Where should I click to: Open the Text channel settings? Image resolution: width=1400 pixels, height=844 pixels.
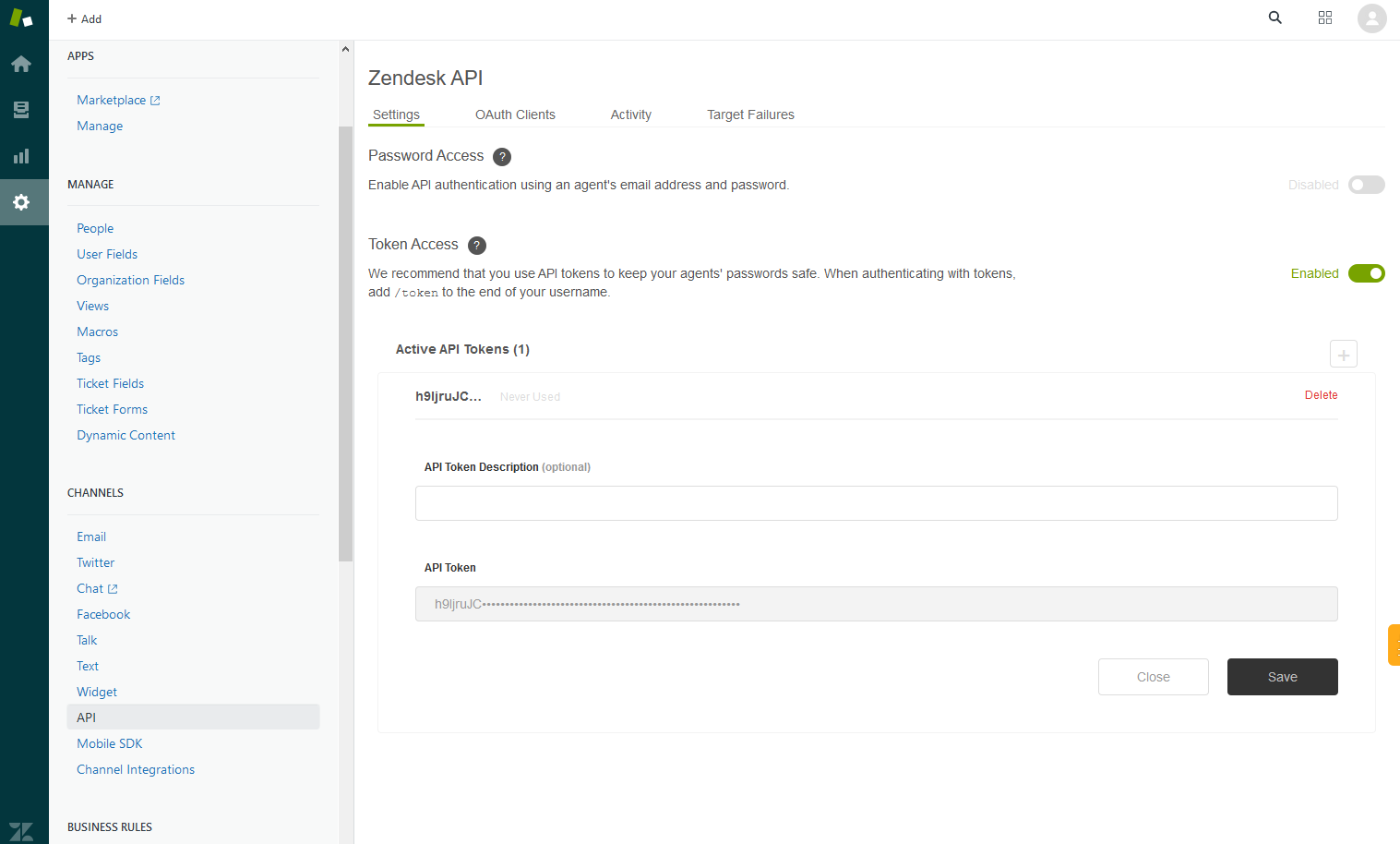tap(88, 666)
